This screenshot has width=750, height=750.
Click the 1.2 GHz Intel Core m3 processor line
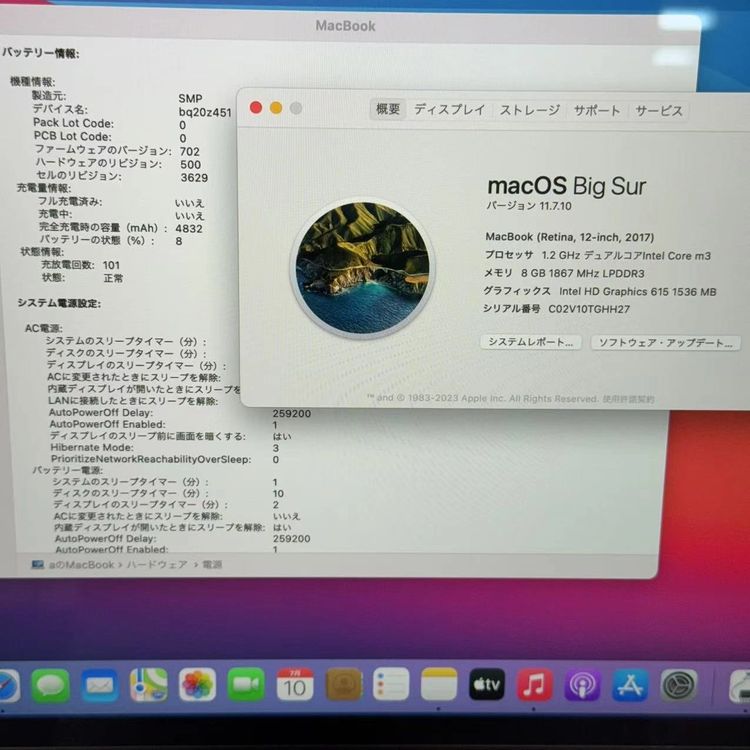(598, 255)
